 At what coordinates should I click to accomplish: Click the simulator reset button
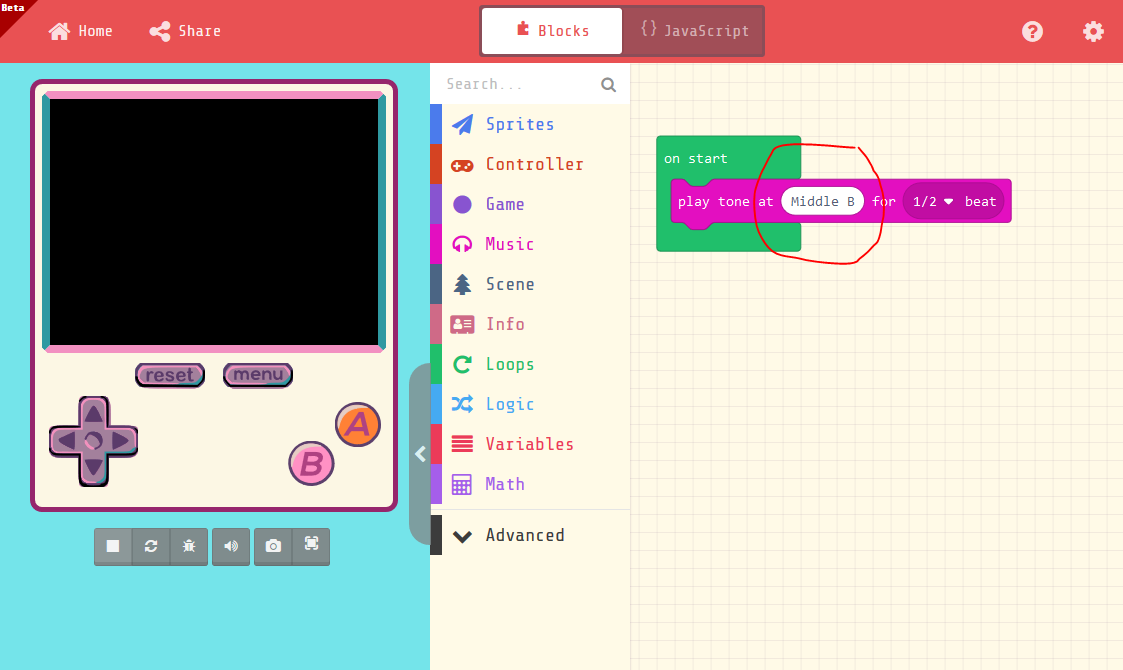coord(170,375)
